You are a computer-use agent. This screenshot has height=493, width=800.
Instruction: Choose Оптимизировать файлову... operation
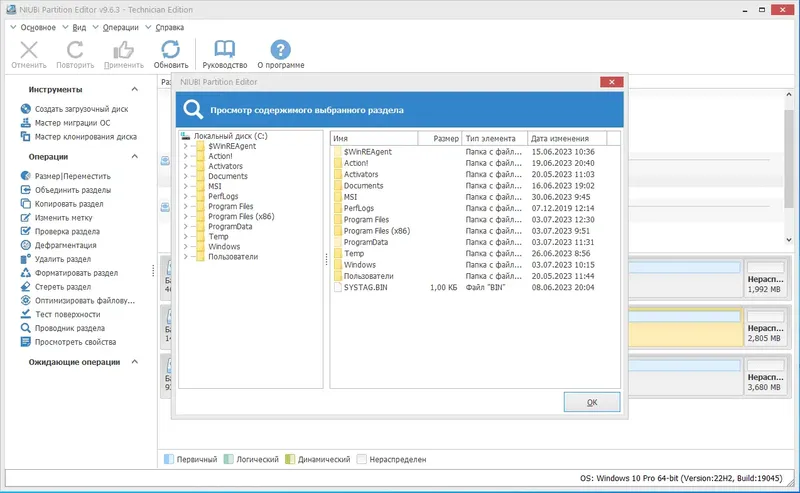pyautogui.click(x=78, y=300)
